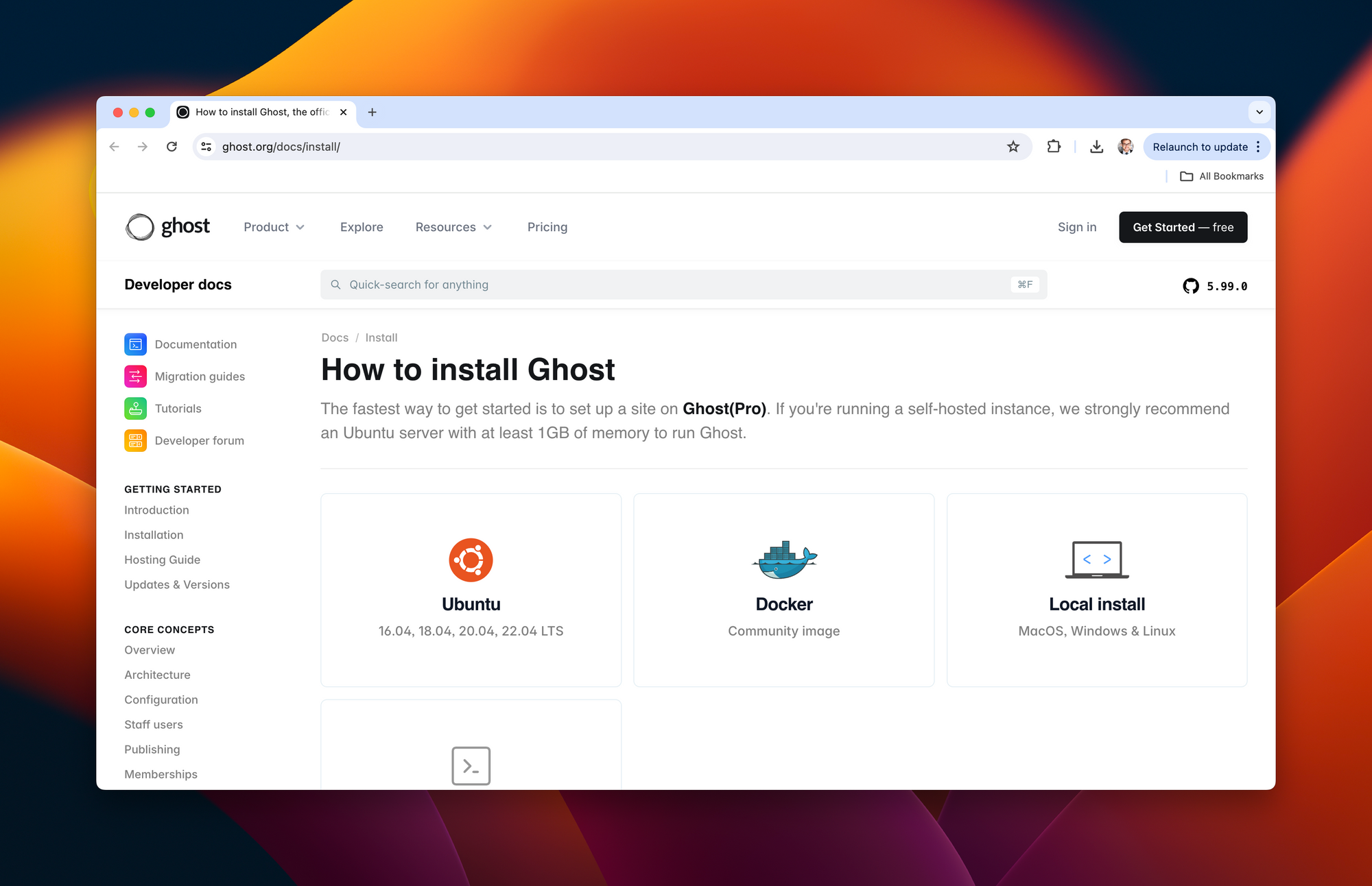Screen dimensions: 1372x886
Task: Open GitHub version 5.99.0 icon
Action: 1191,286
